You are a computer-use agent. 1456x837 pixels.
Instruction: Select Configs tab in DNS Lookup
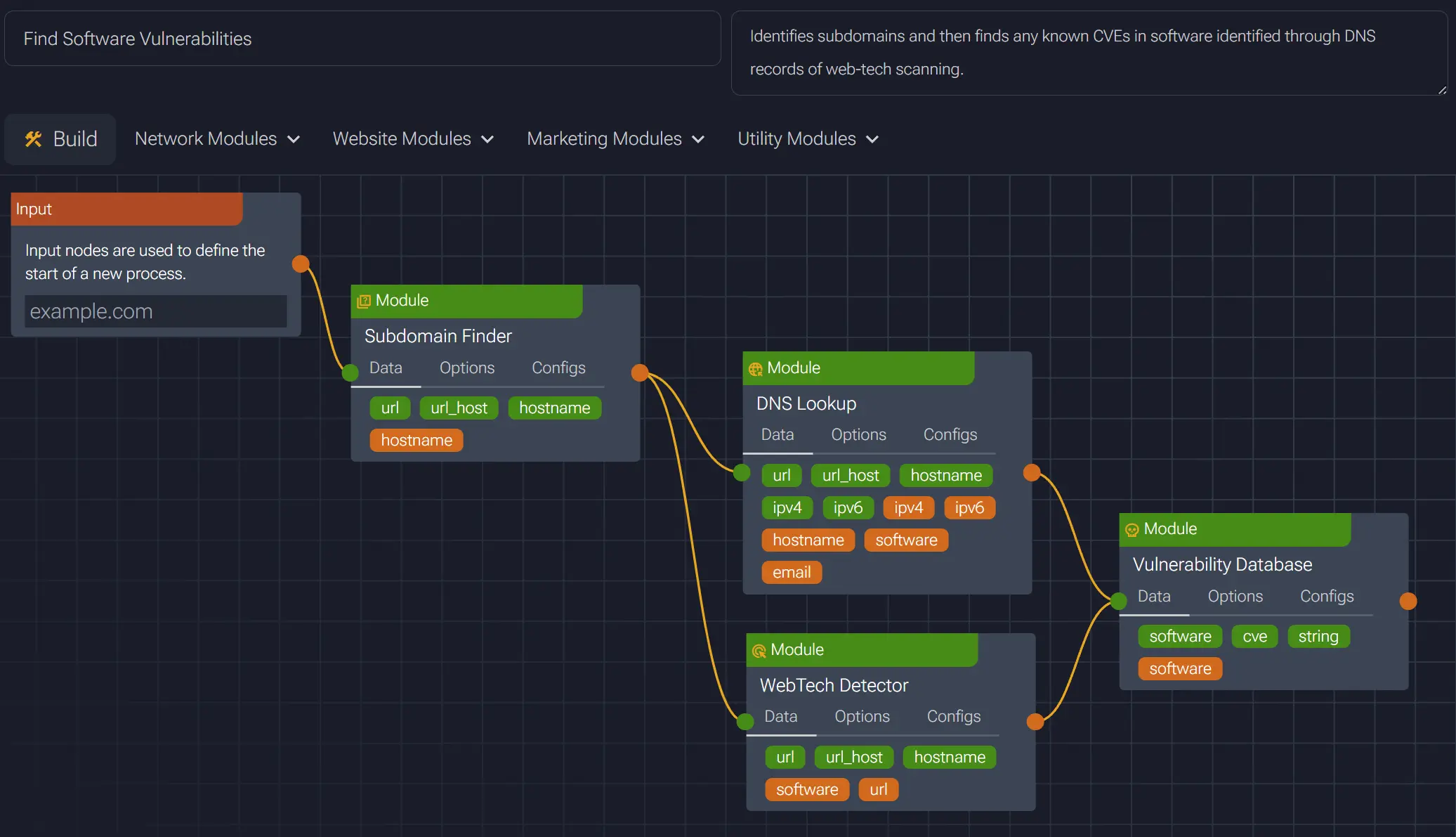point(950,434)
